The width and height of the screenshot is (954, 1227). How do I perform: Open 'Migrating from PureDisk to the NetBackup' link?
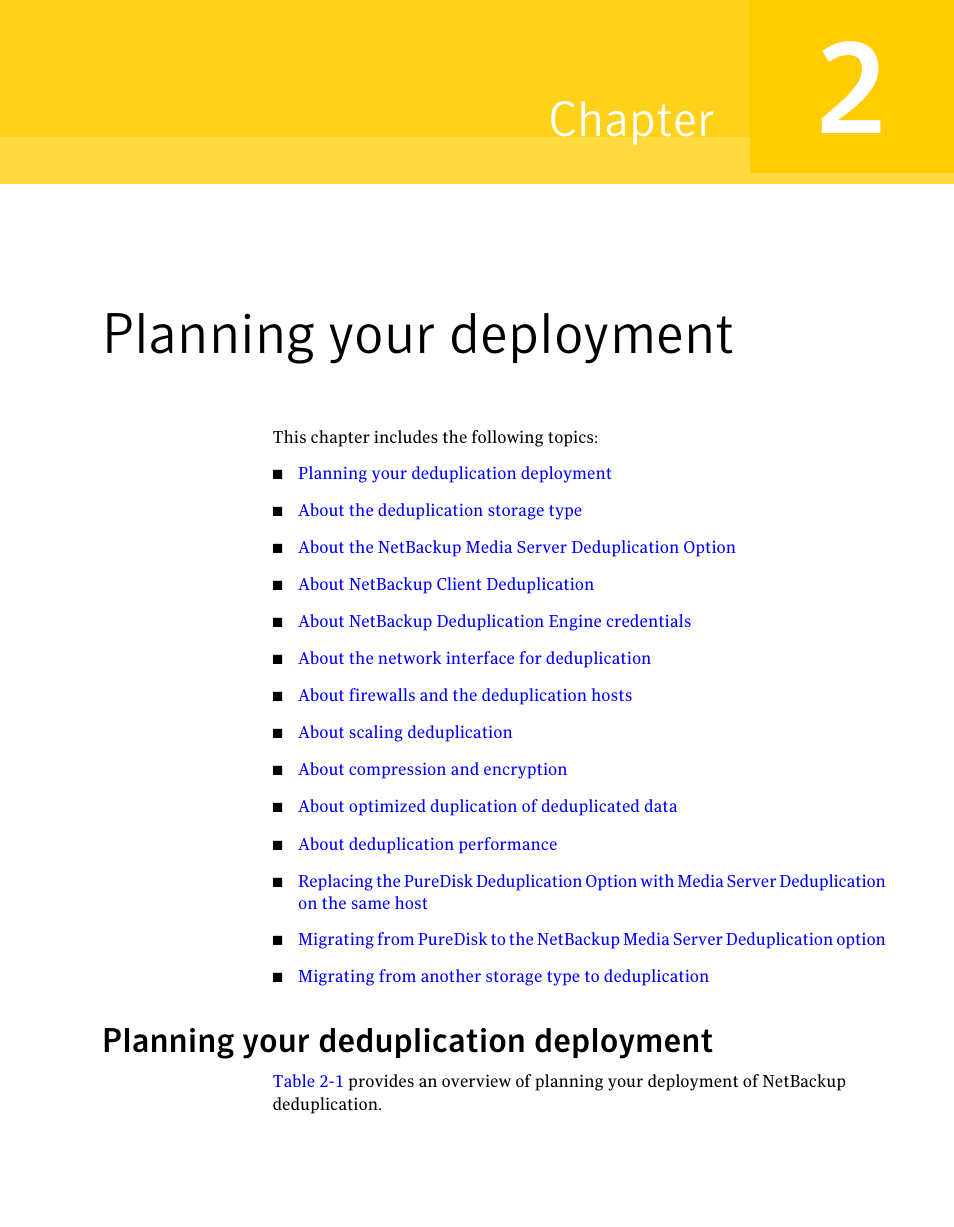[x=591, y=940]
